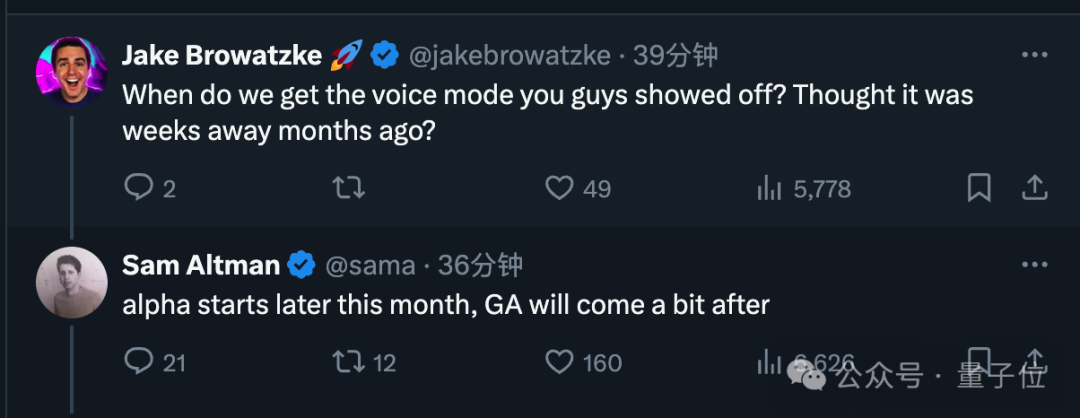Reply to Jake Browatzke's tweet
The height and width of the screenshot is (418, 1080).
coord(138,187)
